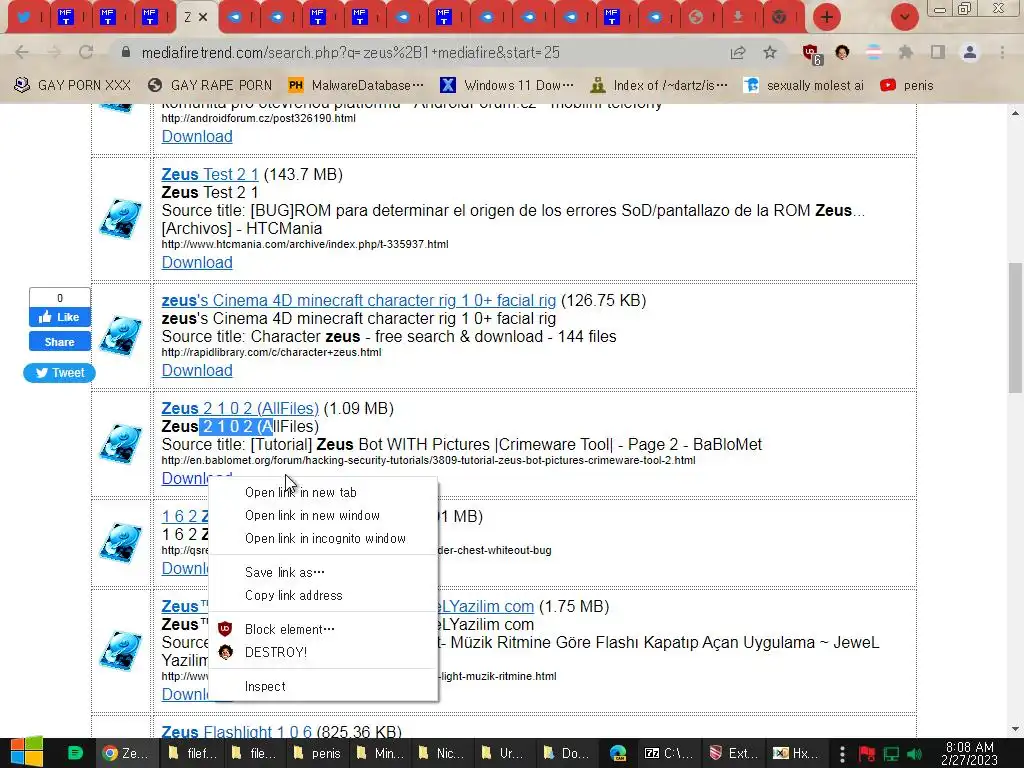1024x768 pixels.
Task: Open the striped flag extension icon
Action: pos(874,52)
